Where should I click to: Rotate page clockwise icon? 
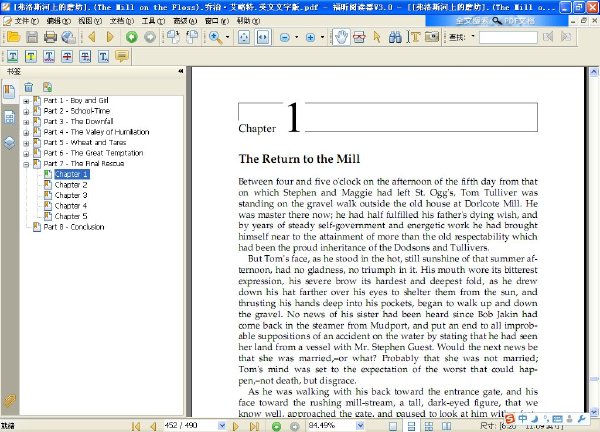pyautogui.click(x=173, y=37)
